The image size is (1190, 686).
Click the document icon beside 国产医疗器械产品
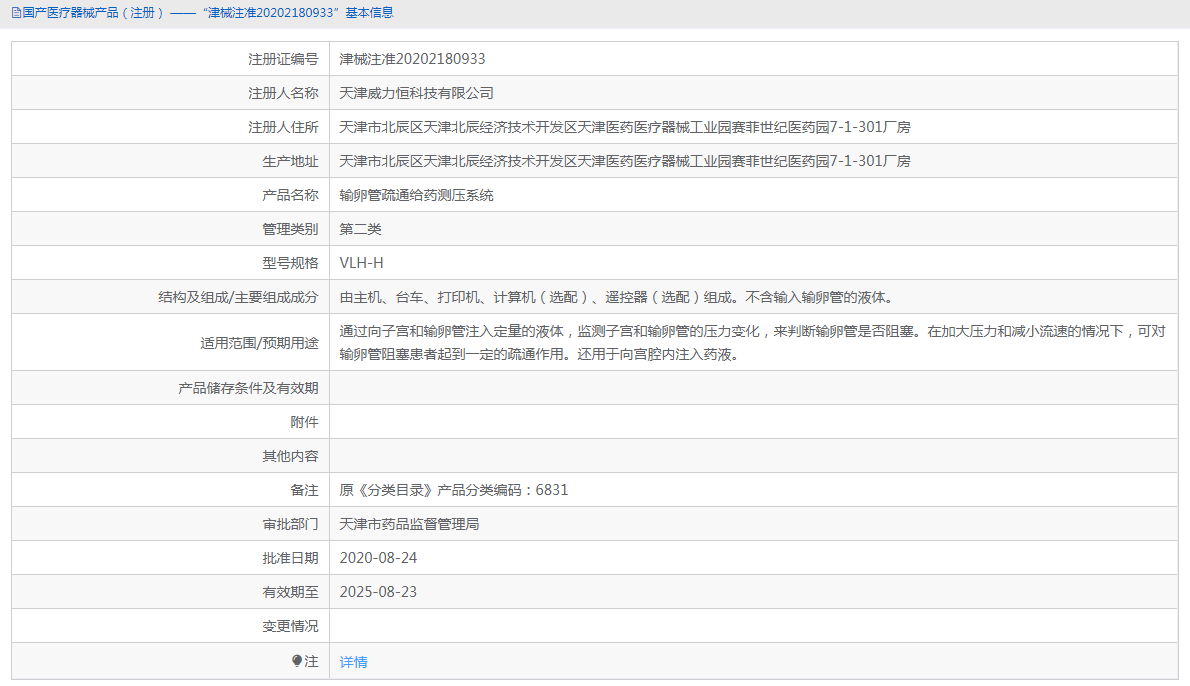pos(15,13)
